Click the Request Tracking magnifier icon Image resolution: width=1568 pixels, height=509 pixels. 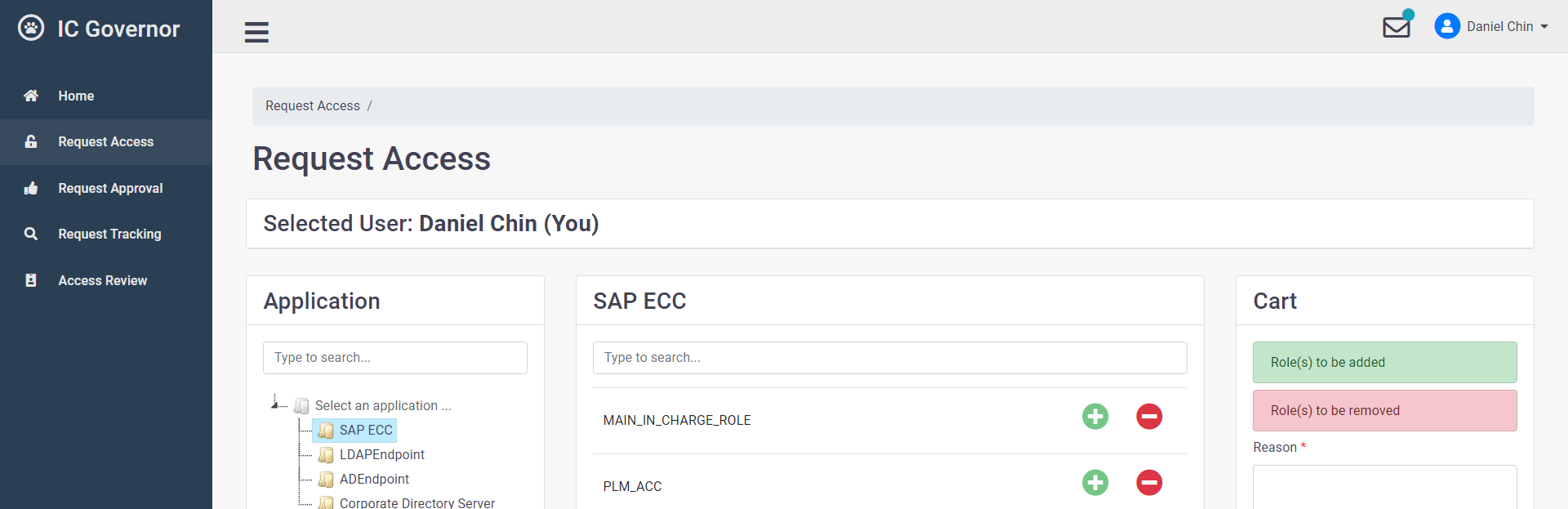[x=31, y=234]
